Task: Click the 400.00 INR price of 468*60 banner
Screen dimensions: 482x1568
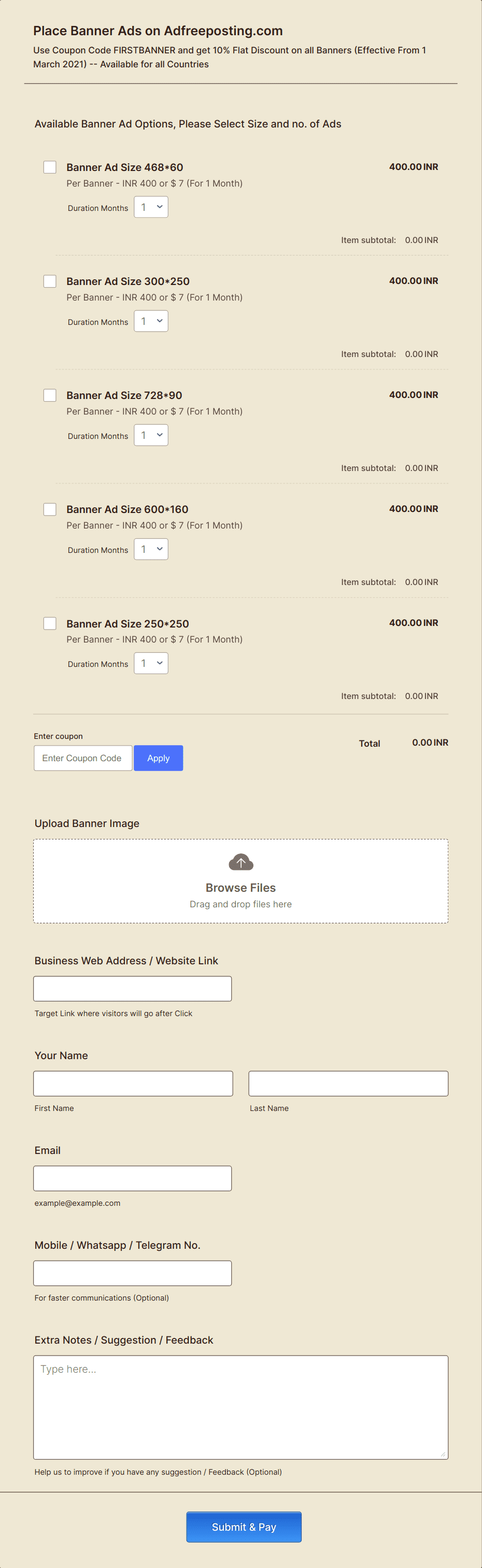Action: pos(414,167)
